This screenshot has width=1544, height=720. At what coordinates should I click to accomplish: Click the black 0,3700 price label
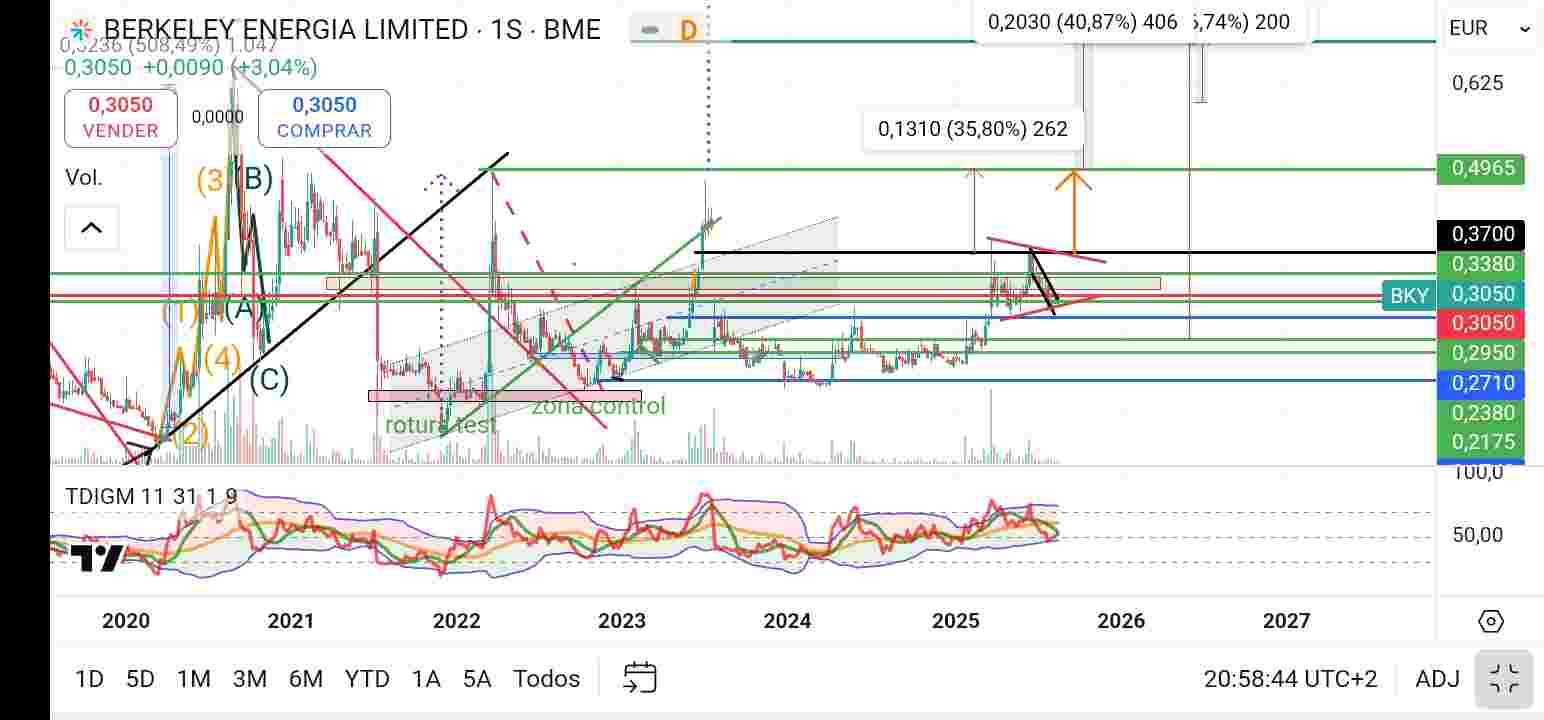click(x=1481, y=235)
